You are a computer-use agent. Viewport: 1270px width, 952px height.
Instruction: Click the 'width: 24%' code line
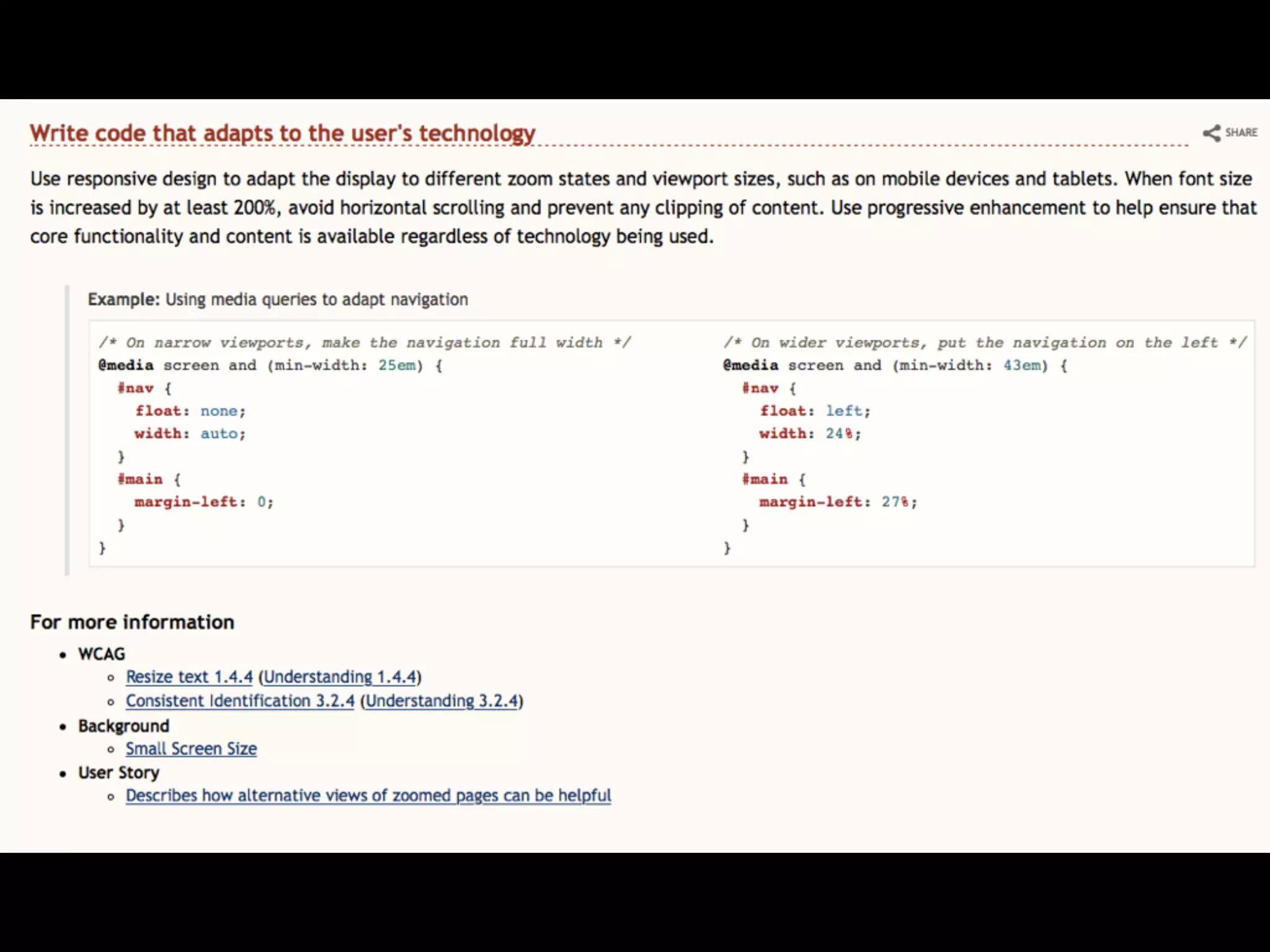pos(810,433)
